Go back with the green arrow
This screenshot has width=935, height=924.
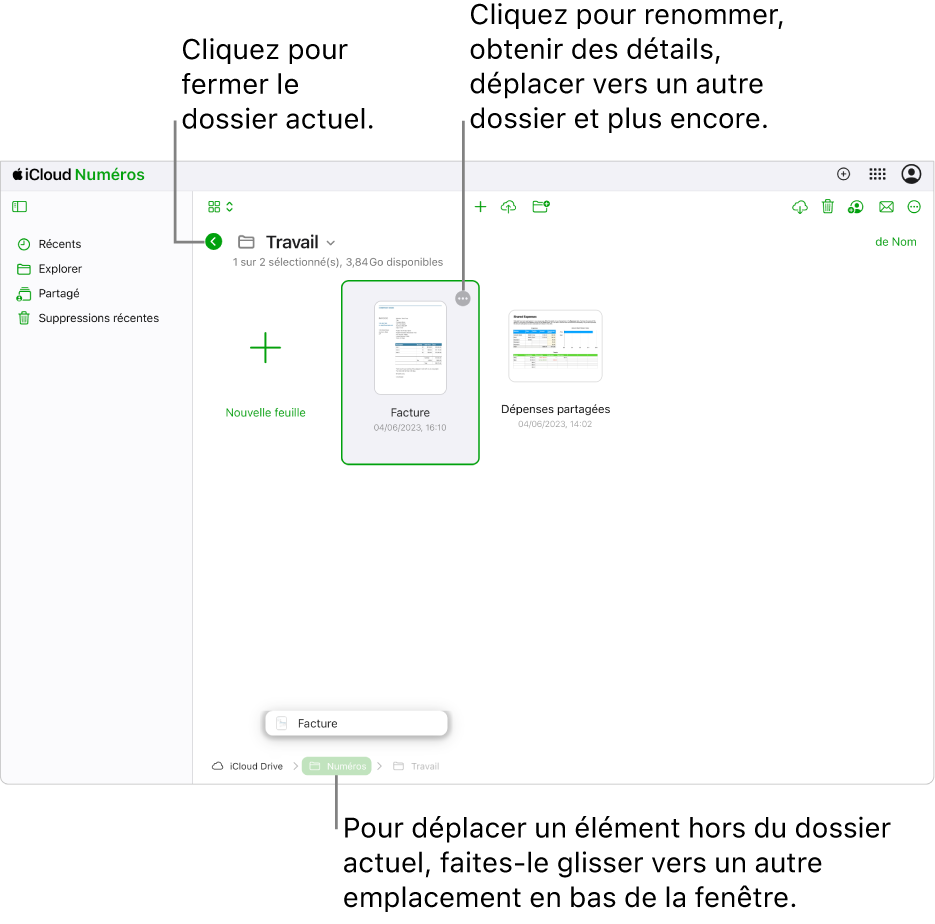pyautogui.click(x=213, y=241)
